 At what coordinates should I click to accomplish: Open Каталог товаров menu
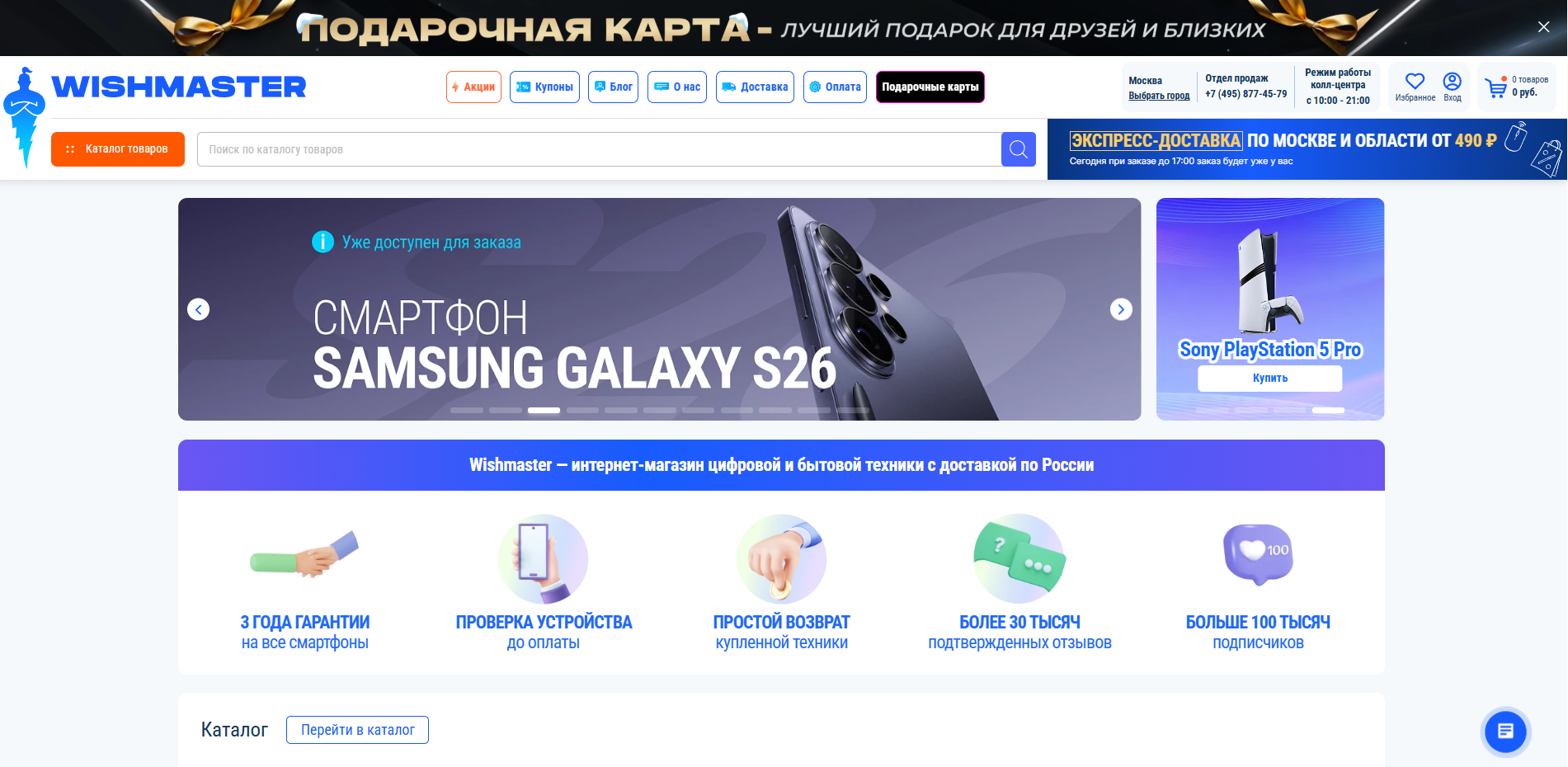pyautogui.click(x=118, y=149)
